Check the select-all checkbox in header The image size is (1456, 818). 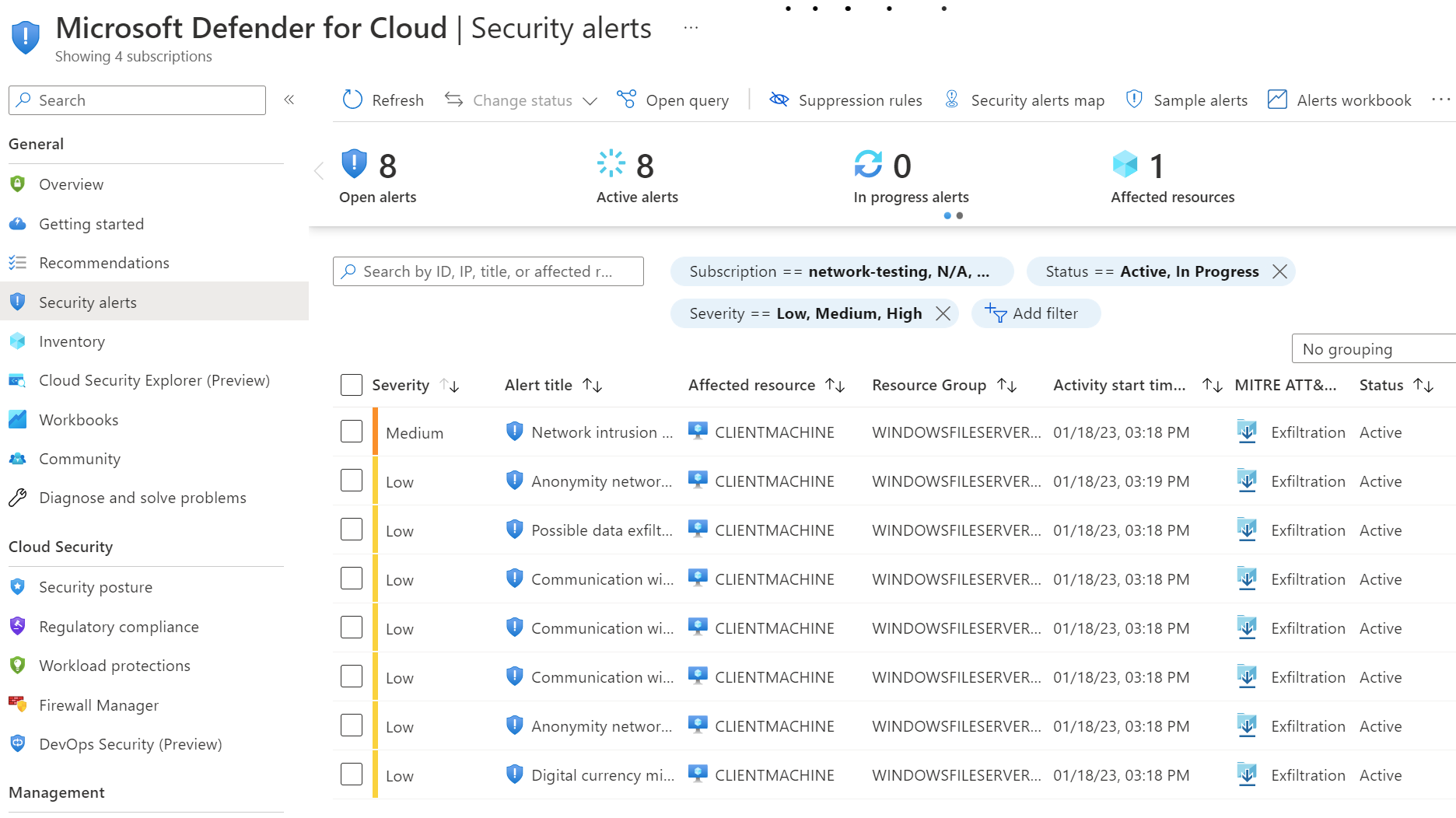click(352, 385)
